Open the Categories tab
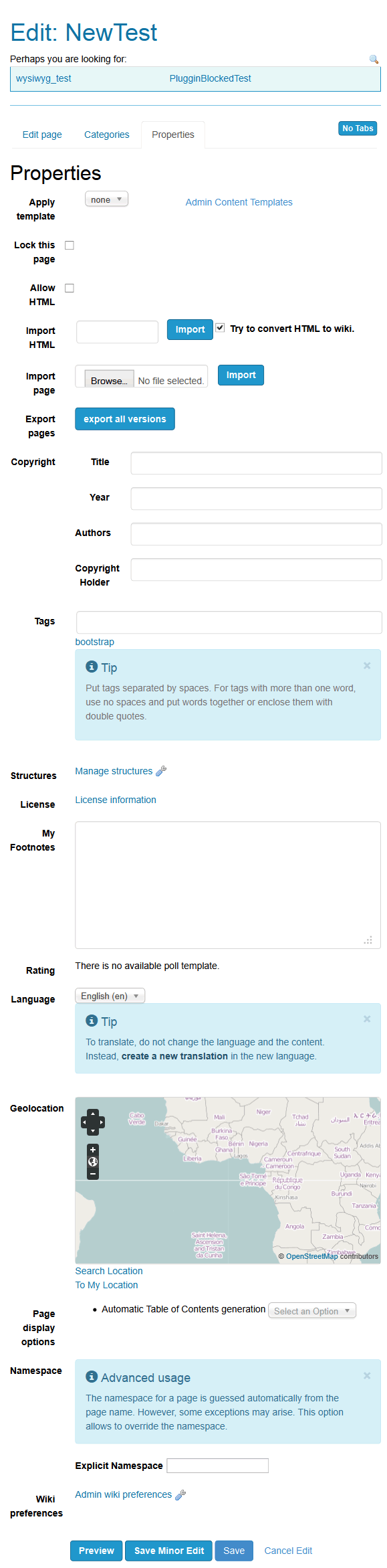Image resolution: width=387 pixels, height=1568 pixels. click(x=107, y=135)
